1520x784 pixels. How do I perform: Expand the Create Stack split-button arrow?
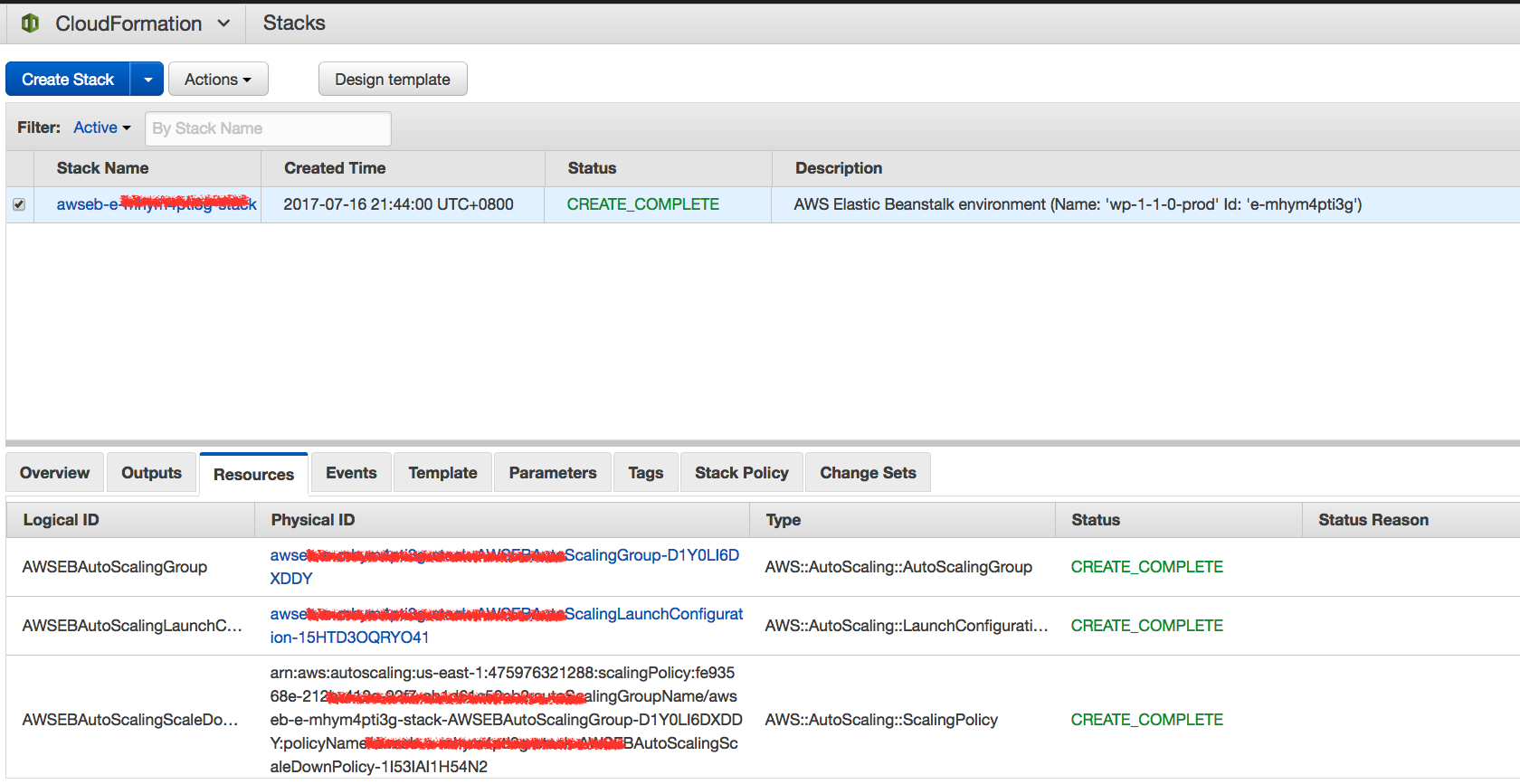pos(147,80)
